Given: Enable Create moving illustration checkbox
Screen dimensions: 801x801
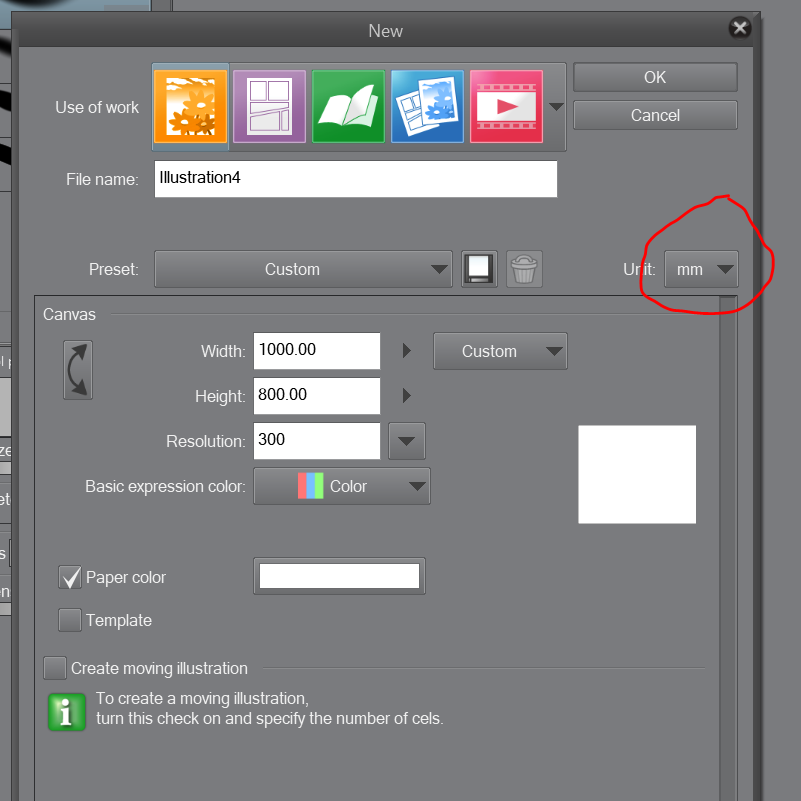Looking at the screenshot, I should click(55, 668).
